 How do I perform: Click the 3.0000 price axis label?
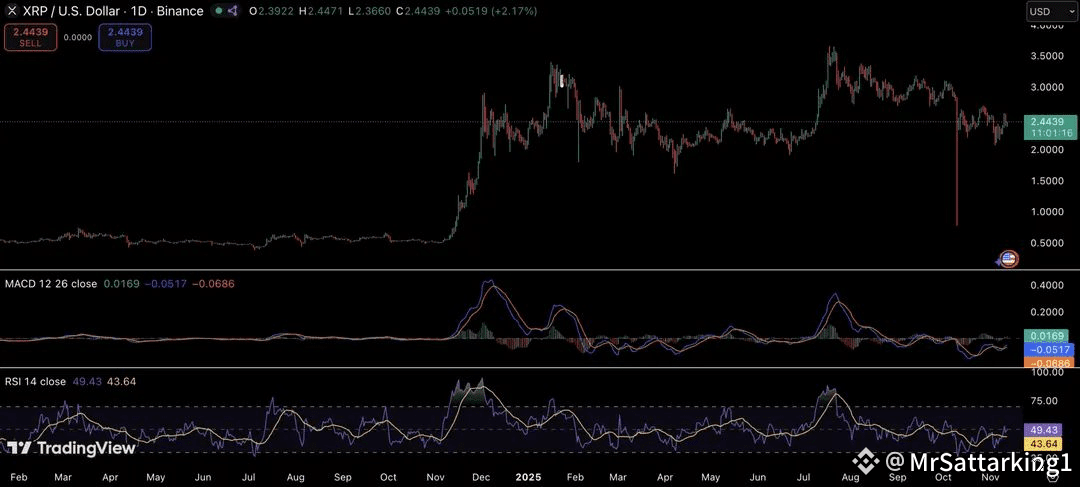point(1048,87)
